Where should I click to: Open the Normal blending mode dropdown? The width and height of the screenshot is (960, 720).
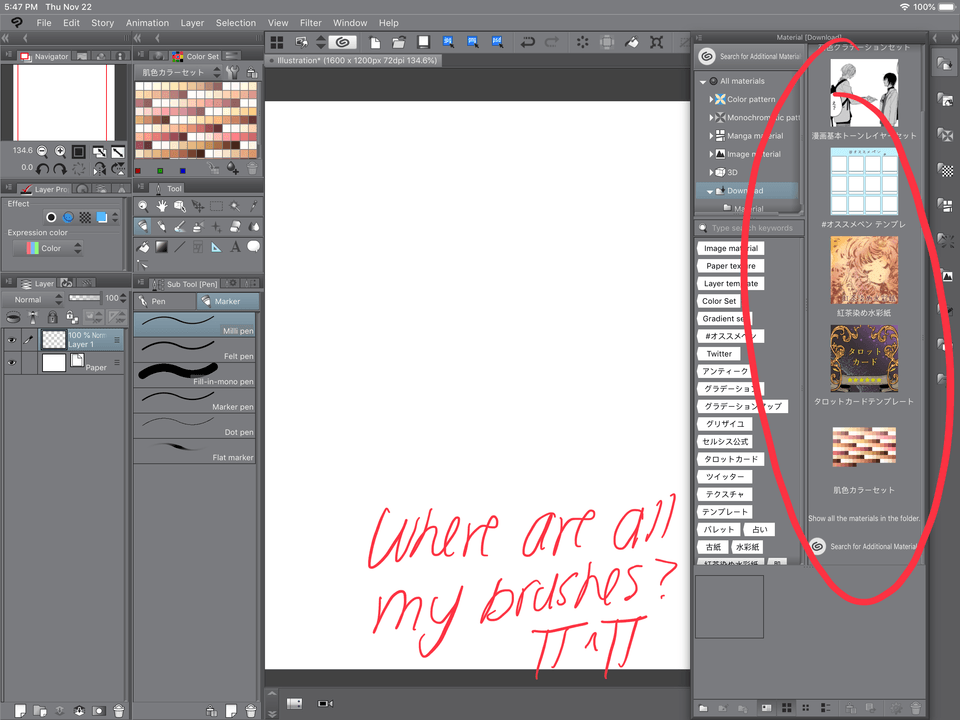tap(36, 299)
